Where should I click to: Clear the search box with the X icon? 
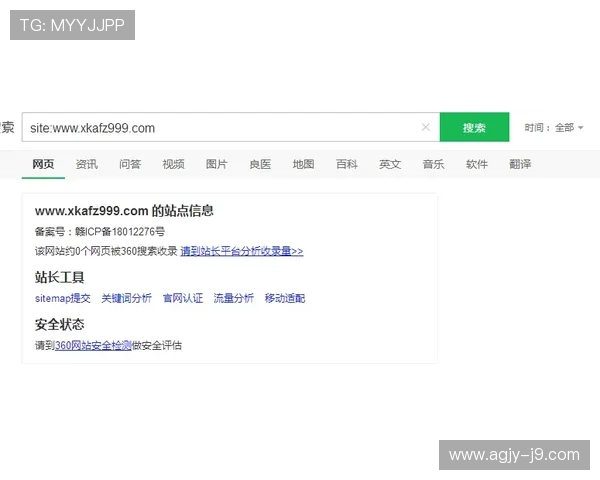(425, 127)
